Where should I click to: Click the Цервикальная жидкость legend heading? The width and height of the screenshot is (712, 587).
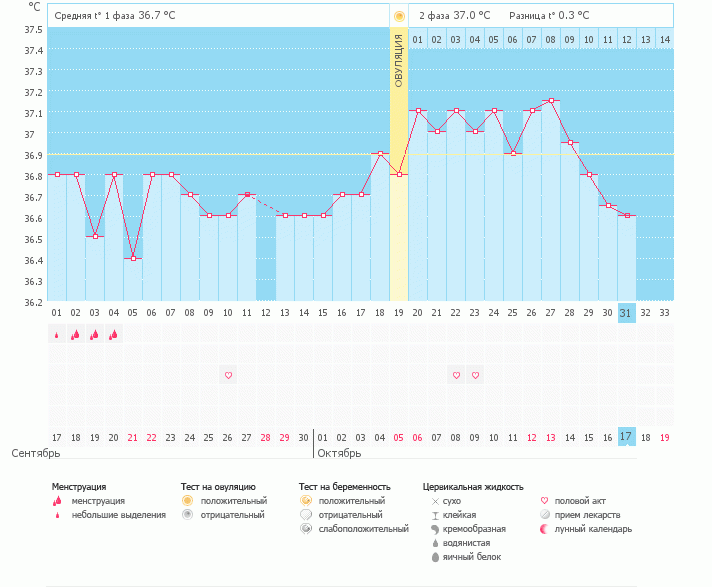point(473,487)
